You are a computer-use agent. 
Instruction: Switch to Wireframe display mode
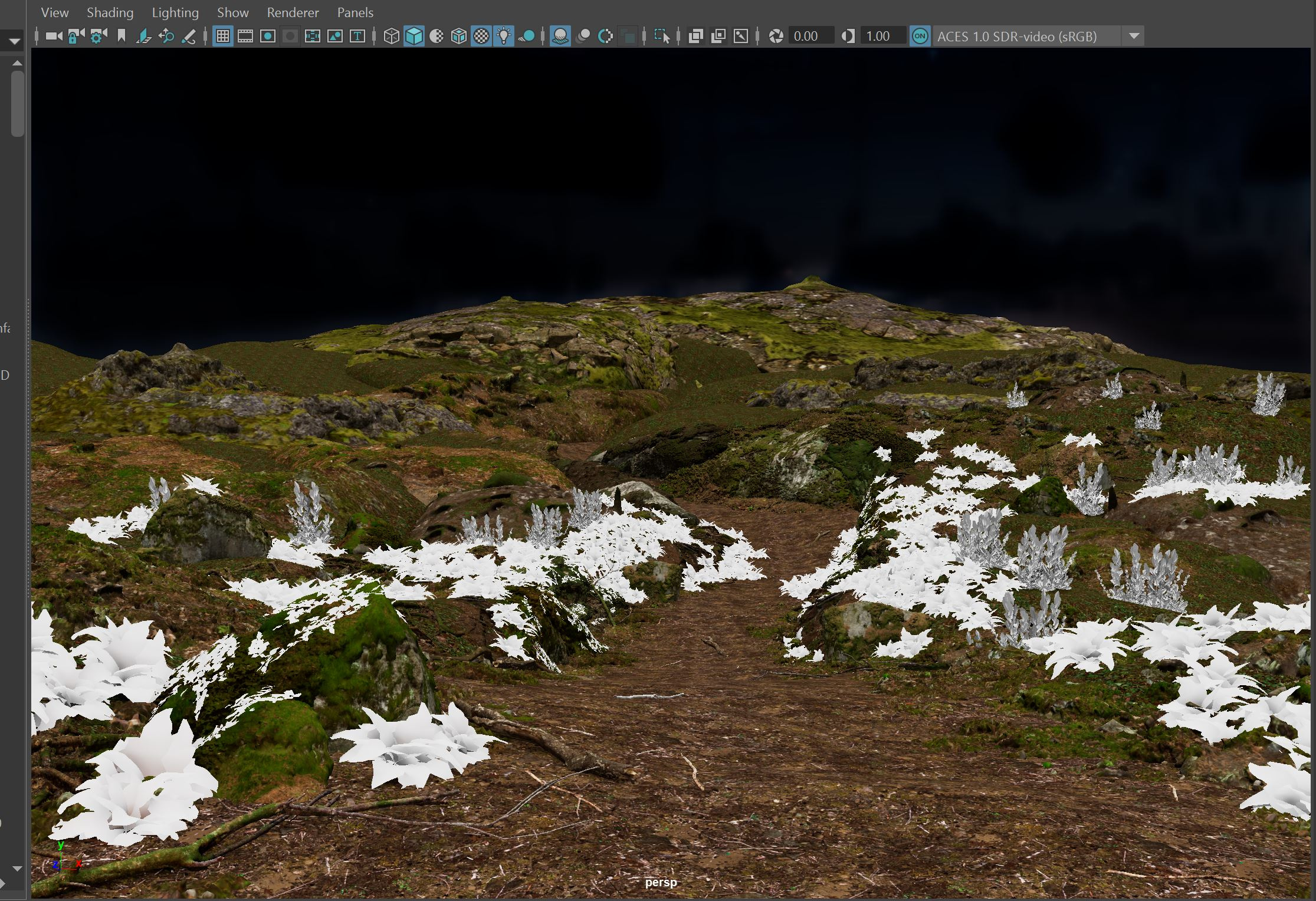point(391,37)
